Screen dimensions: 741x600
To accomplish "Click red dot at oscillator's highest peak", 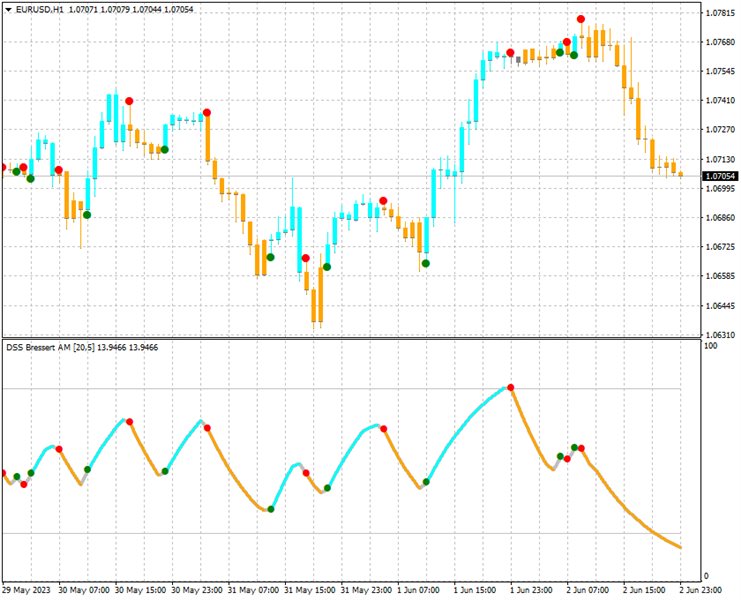I will point(511,387).
